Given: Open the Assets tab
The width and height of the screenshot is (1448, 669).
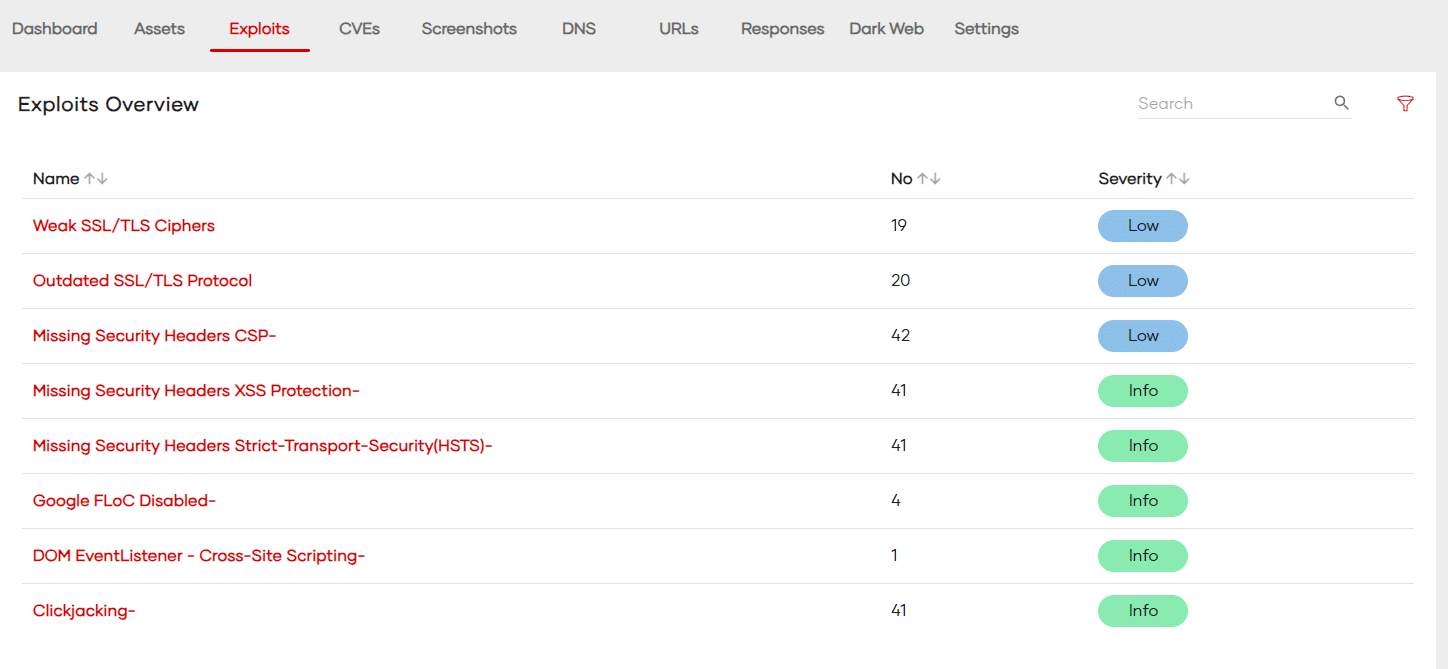Looking at the screenshot, I should click(x=159, y=29).
